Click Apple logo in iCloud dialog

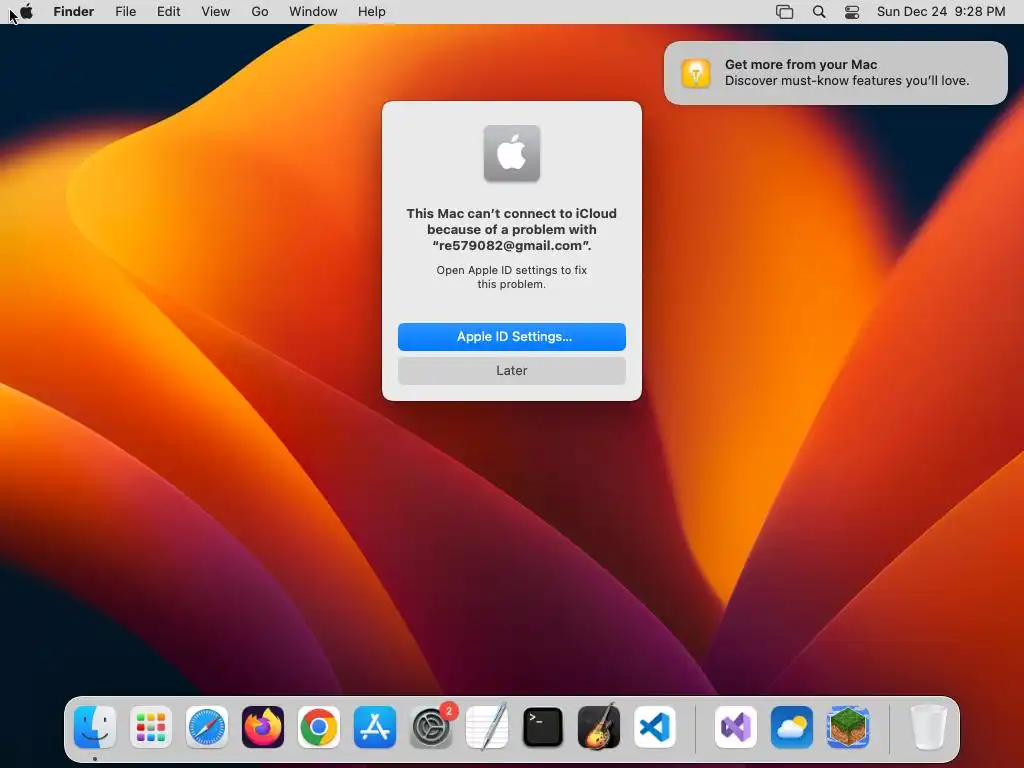point(512,153)
